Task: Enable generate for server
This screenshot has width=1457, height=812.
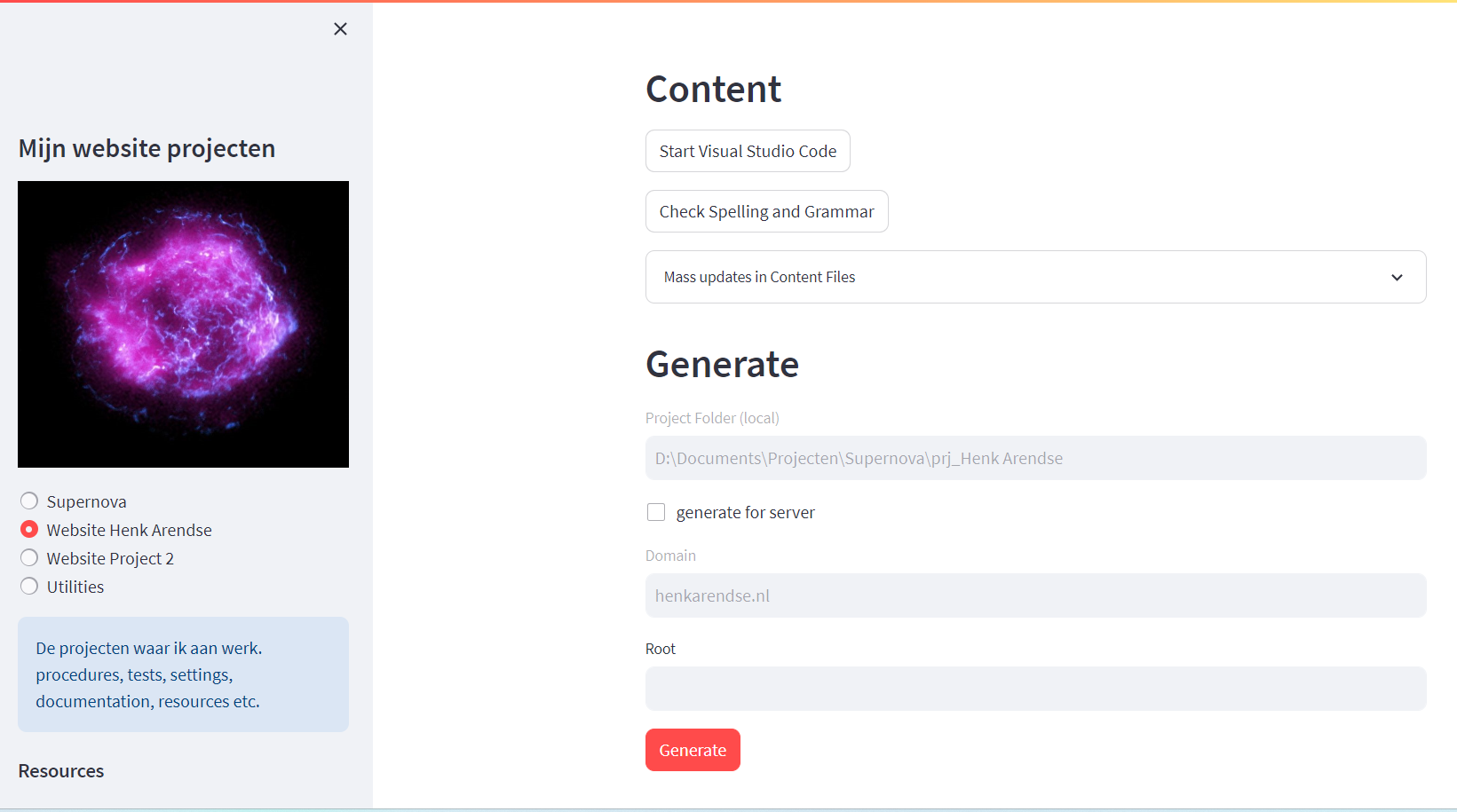Action: (x=656, y=512)
